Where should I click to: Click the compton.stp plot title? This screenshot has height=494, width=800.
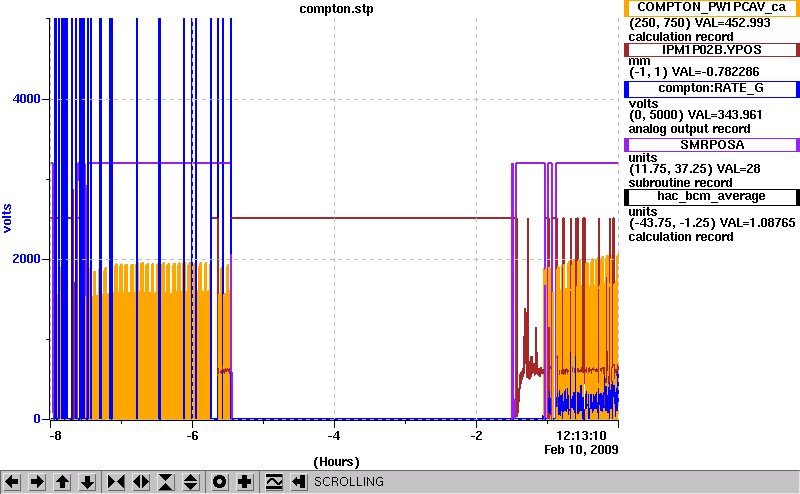336,9
